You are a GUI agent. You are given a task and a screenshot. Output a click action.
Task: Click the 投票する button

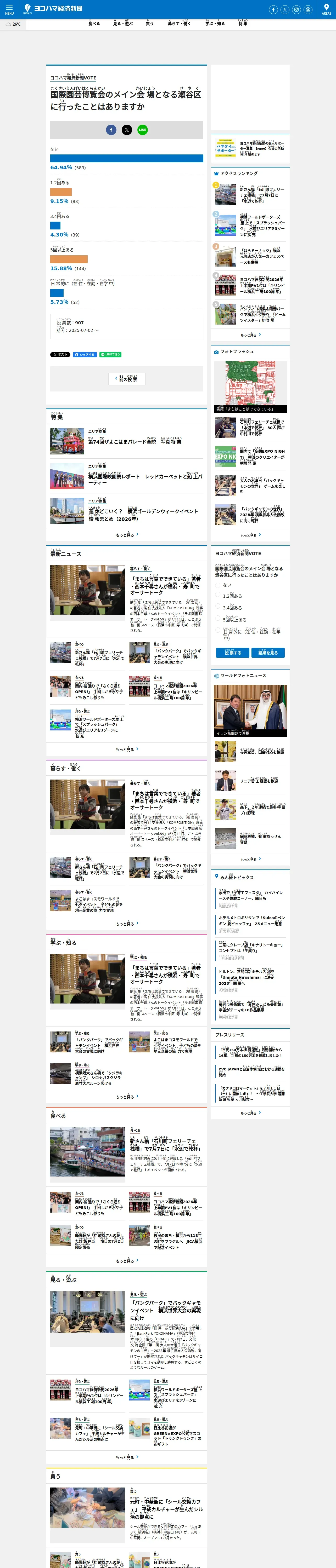point(232,653)
